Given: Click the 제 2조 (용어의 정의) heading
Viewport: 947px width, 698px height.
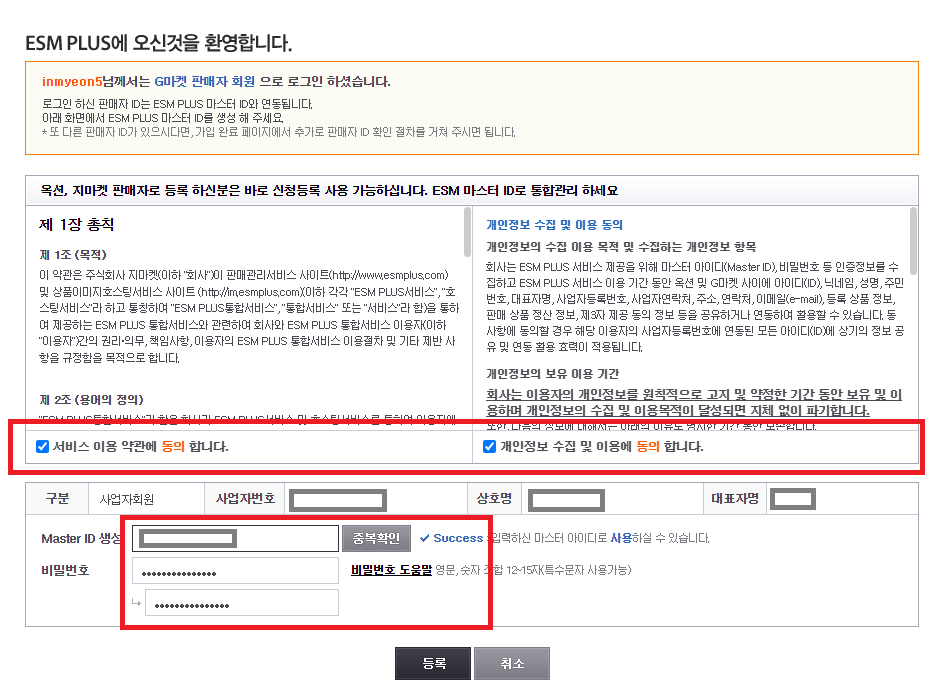Looking at the screenshot, I should [91, 400].
